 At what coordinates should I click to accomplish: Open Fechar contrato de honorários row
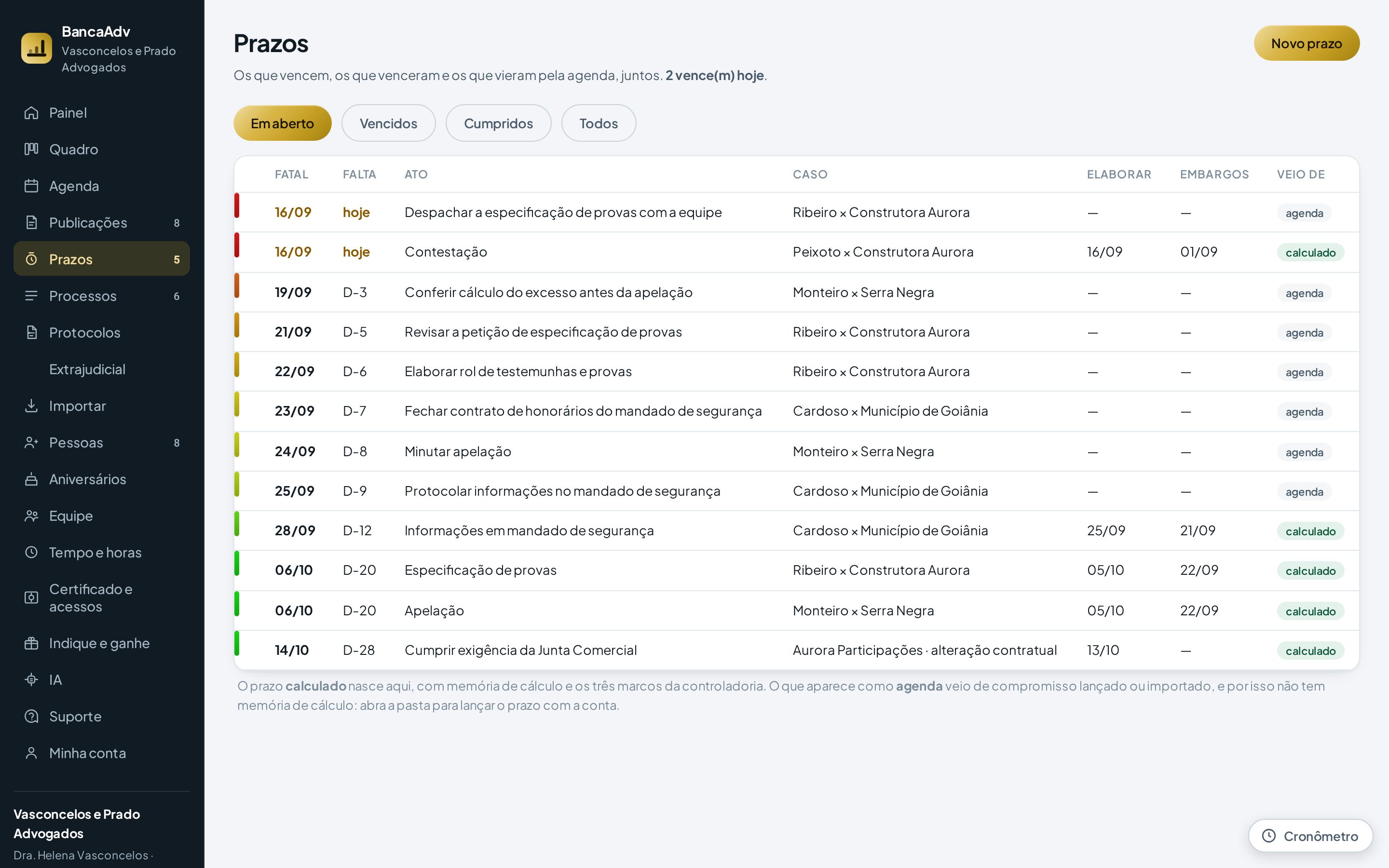[797, 411]
